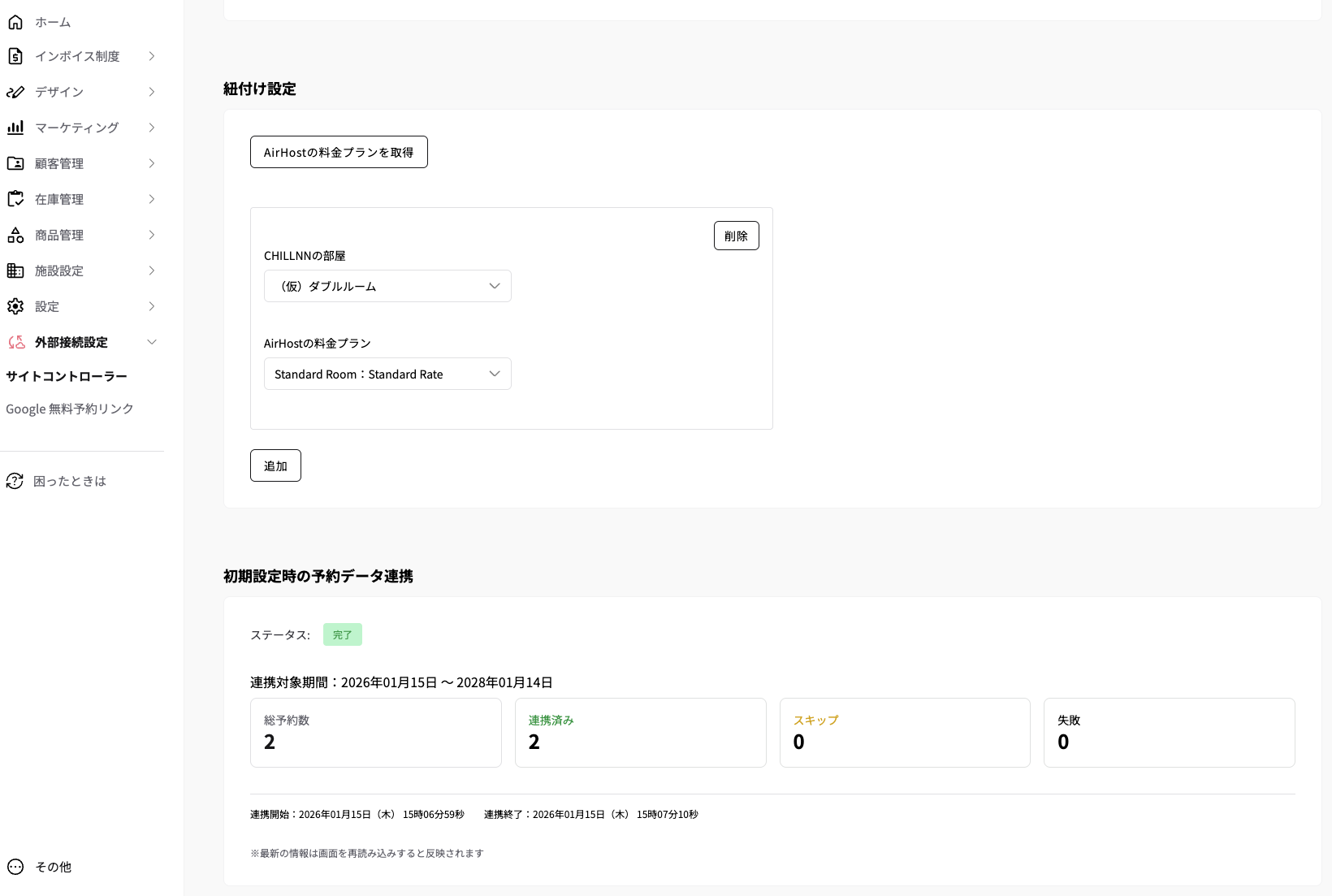
Task: Collapse the 外部接続設定 chevron
Action: pyautogui.click(x=152, y=342)
